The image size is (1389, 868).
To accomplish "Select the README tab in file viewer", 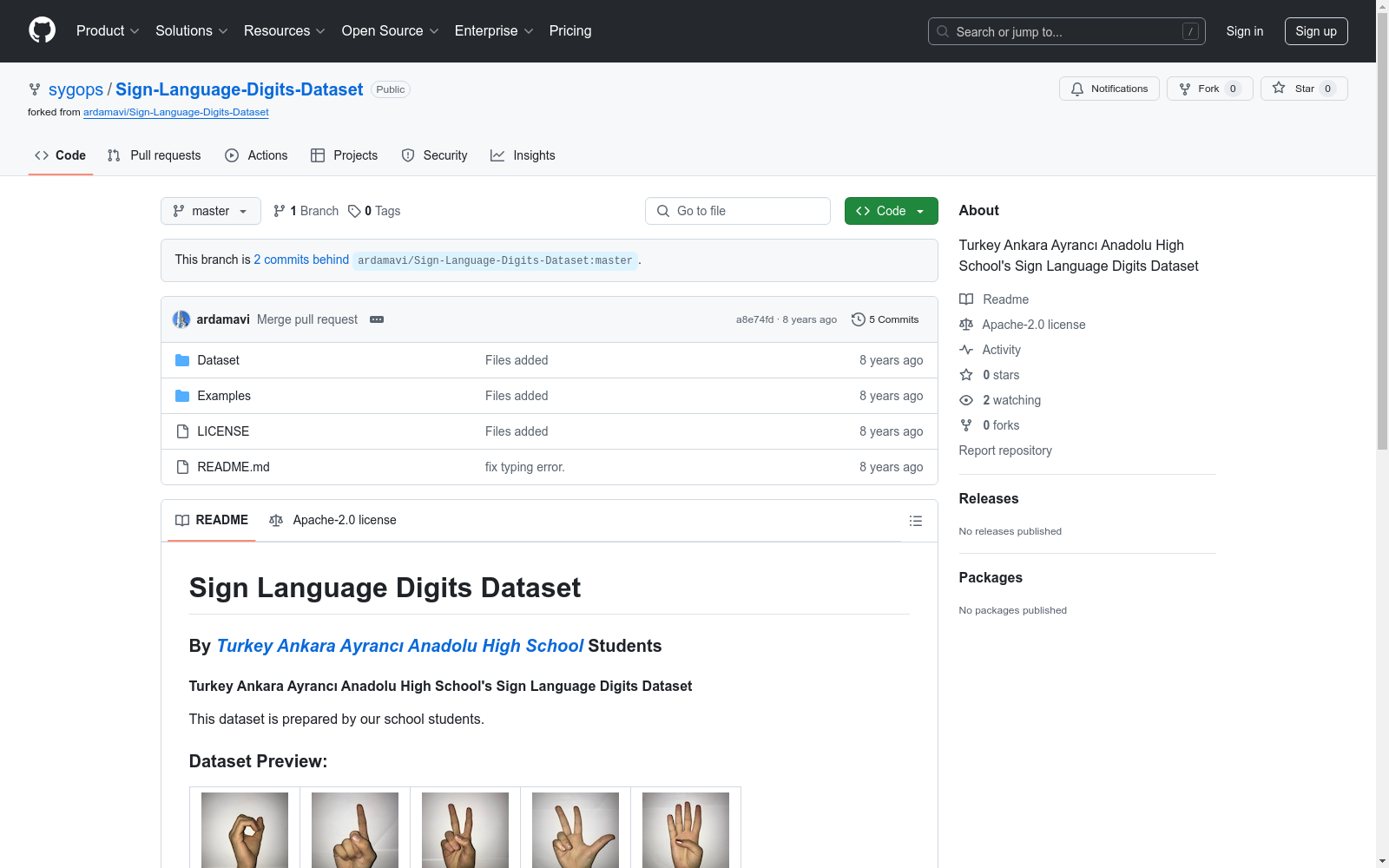I will (x=212, y=521).
